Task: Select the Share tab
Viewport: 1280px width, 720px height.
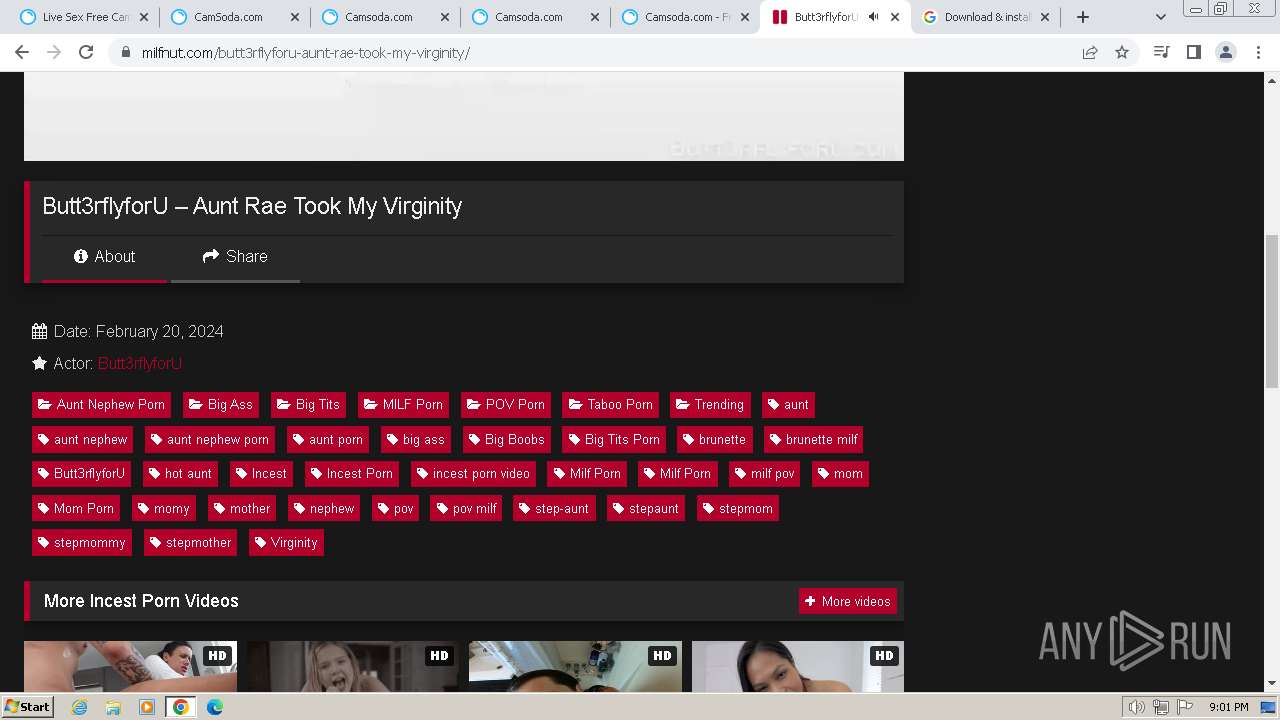Action: pos(235,257)
